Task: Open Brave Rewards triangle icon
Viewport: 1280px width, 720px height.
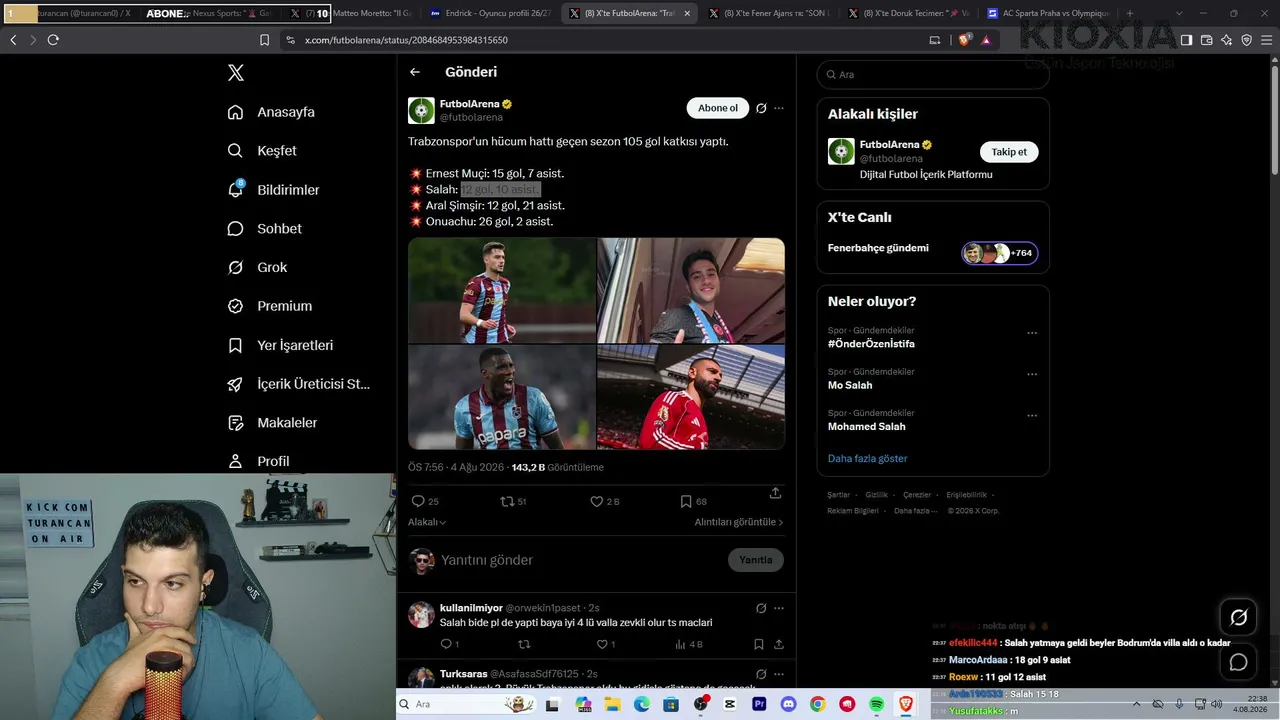Action: [x=986, y=40]
